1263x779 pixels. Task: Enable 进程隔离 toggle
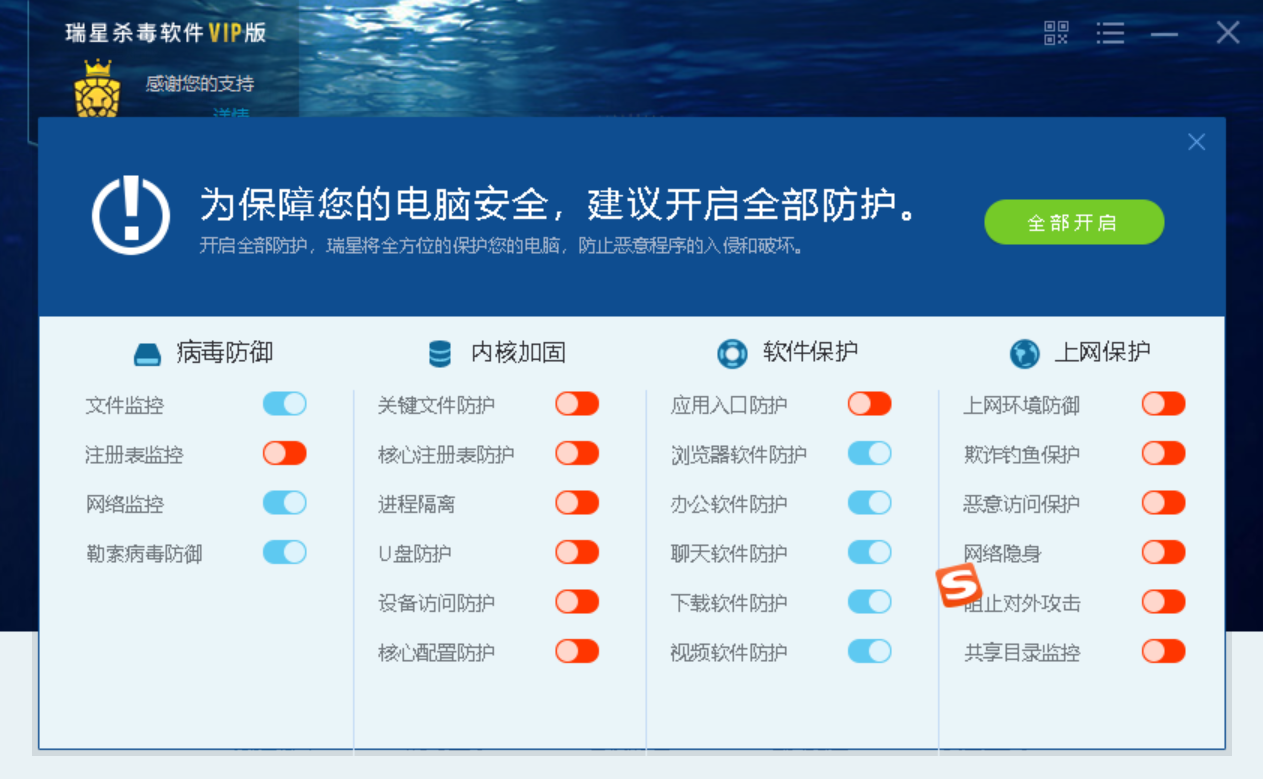coord(577,503)
